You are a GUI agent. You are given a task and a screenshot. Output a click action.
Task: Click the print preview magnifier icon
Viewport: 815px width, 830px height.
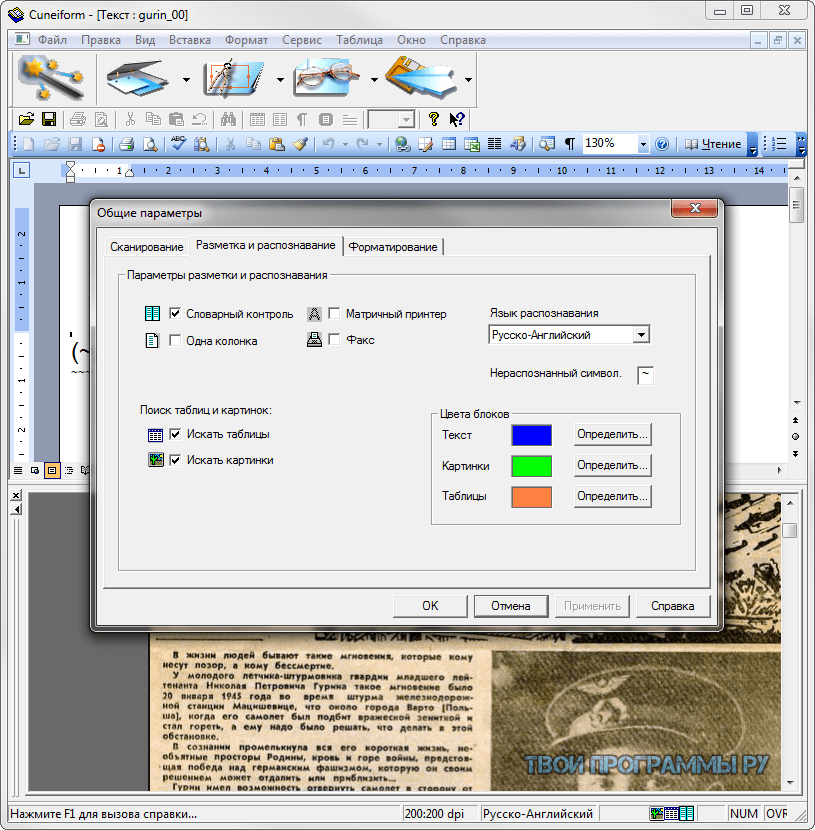click(150, 144)
